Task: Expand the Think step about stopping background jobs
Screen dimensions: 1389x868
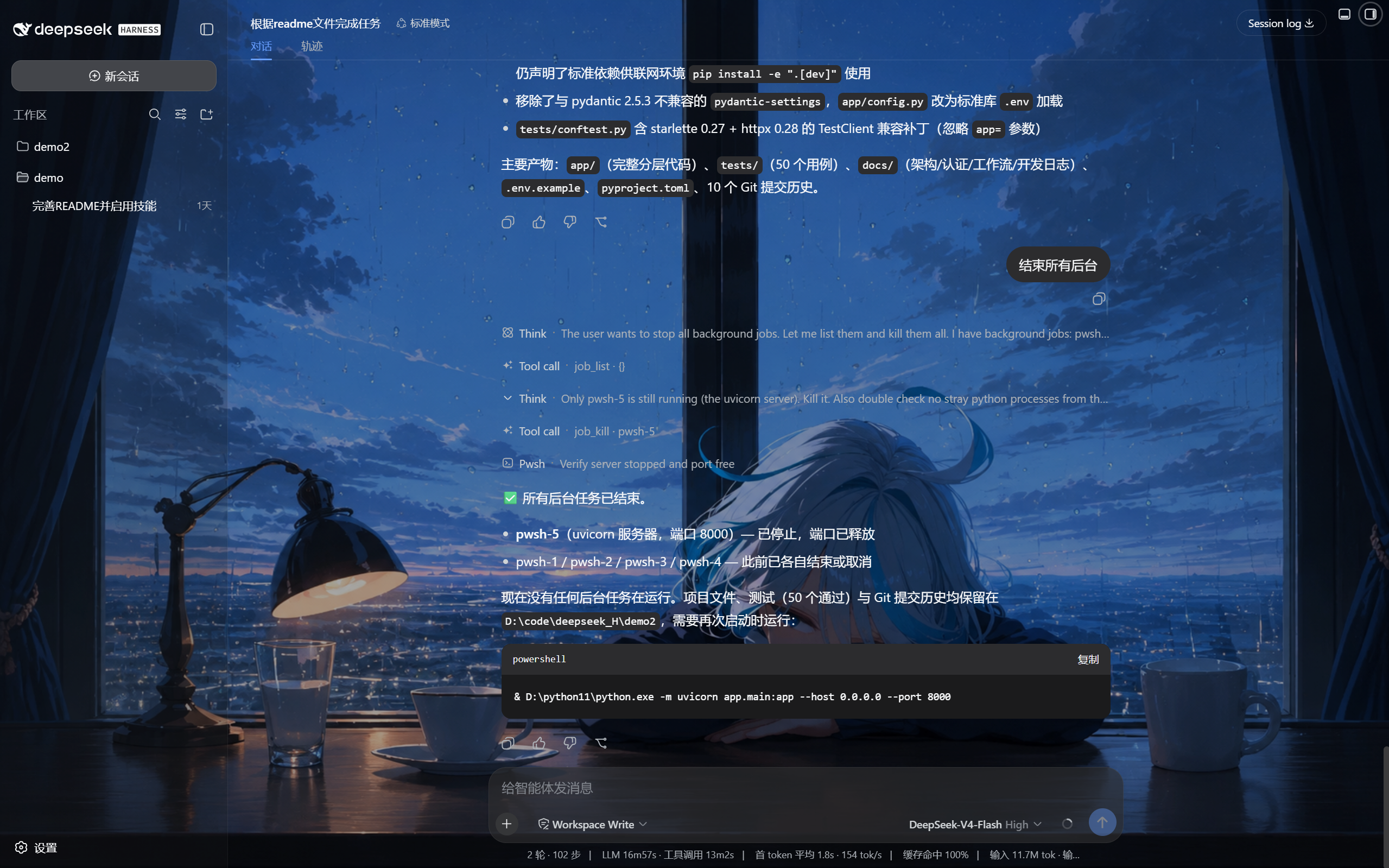Action: pos(806,333)
